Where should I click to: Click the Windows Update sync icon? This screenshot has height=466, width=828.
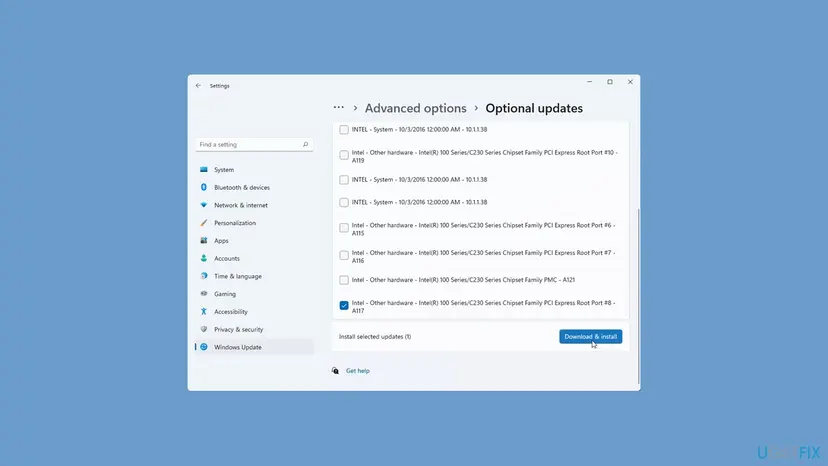[x=204, y=347]
